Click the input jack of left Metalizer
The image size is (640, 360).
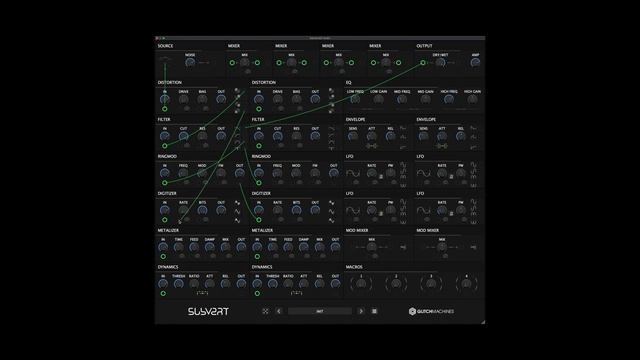[163, 256]
